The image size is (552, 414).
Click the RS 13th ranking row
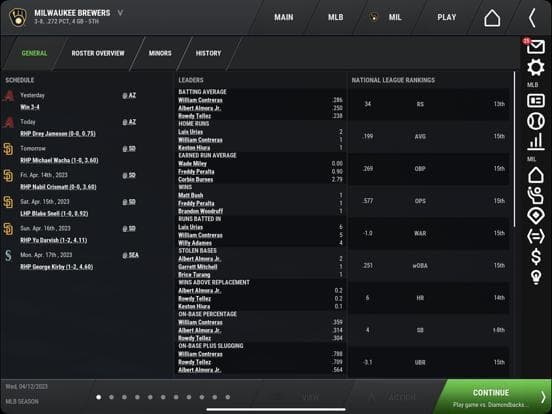pyautogui.click(x=429, y=104)
